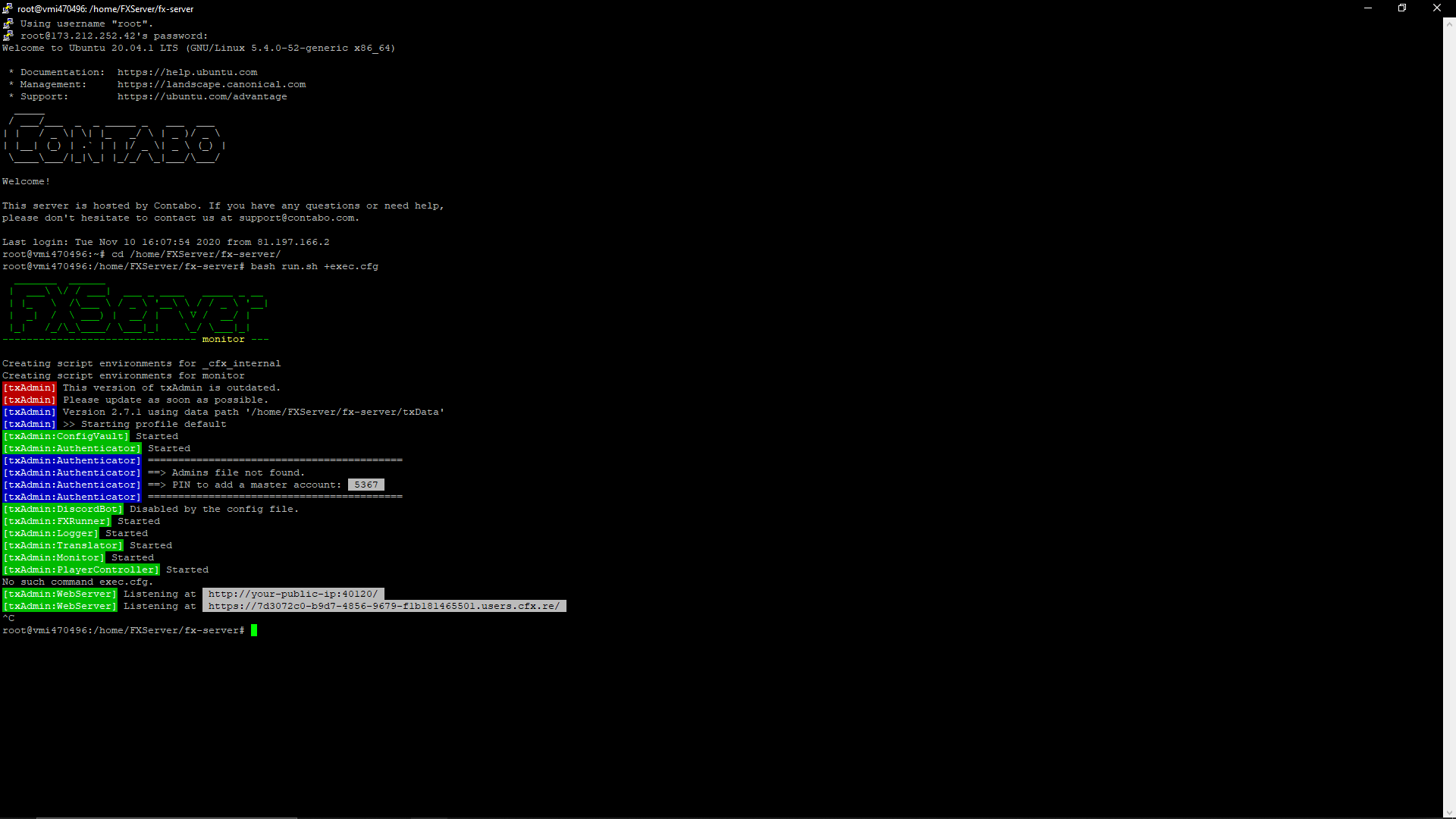
Task: Click the support@contabo.com email text
Action: tap(297, 218)
